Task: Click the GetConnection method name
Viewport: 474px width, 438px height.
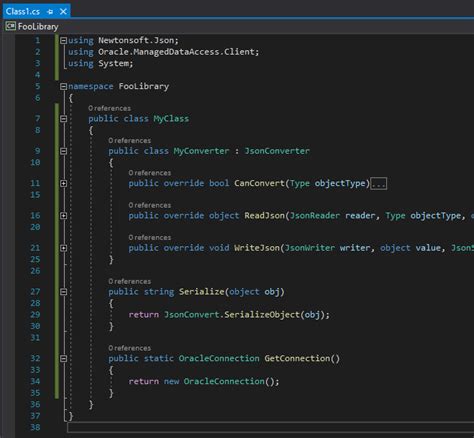Action: click(297, 359)
